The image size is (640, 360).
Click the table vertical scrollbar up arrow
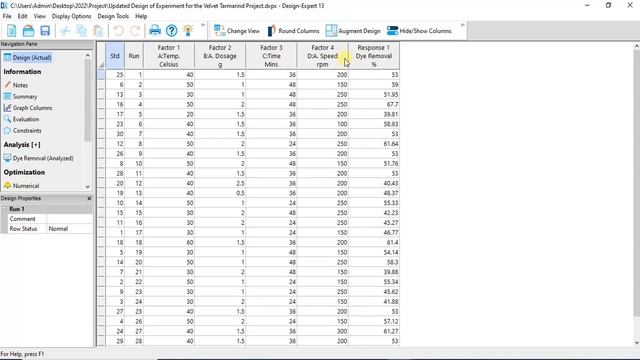(x=636, y=46)
